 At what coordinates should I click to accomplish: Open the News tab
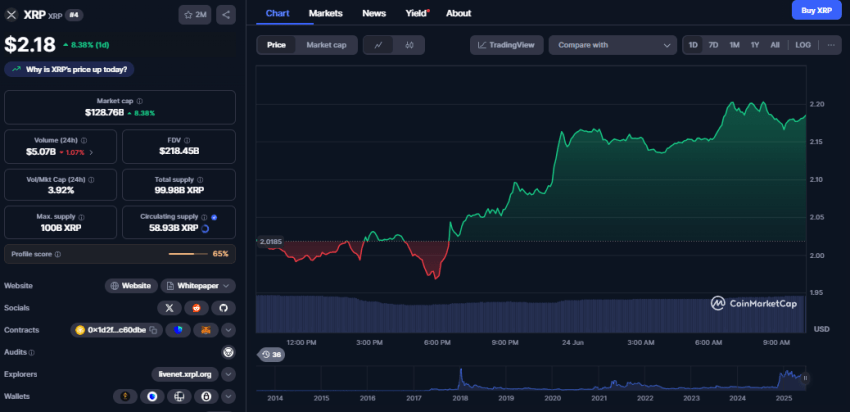374,13
